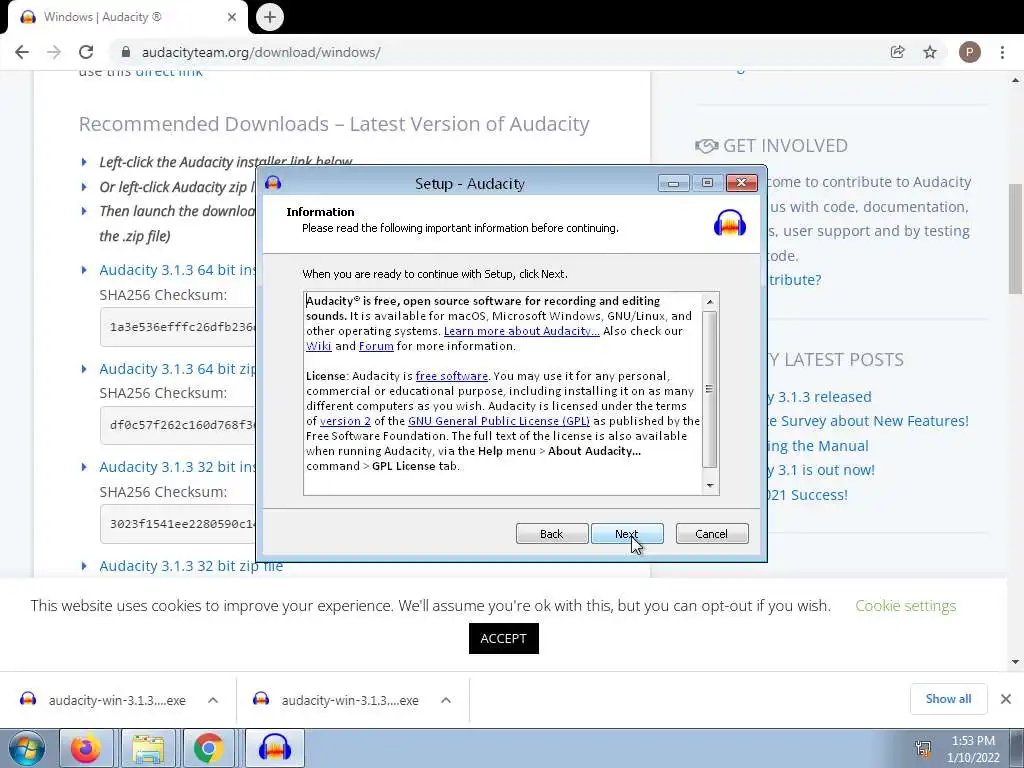Go forward in Chrome browser
The image size is (1024, 768).
coord(54,52)
